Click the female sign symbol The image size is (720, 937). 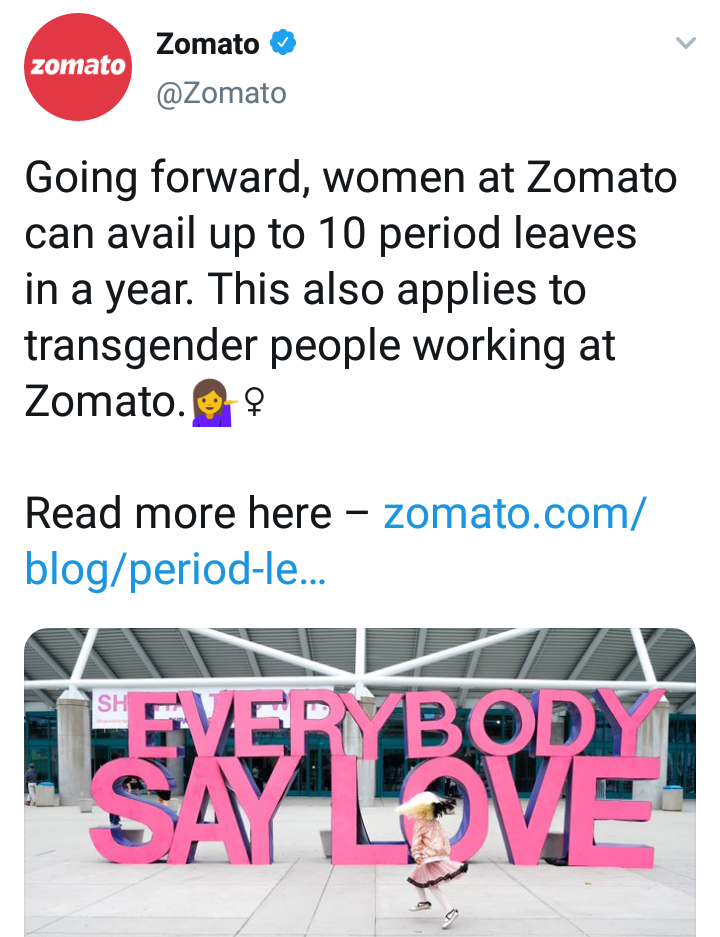(255, 402)
